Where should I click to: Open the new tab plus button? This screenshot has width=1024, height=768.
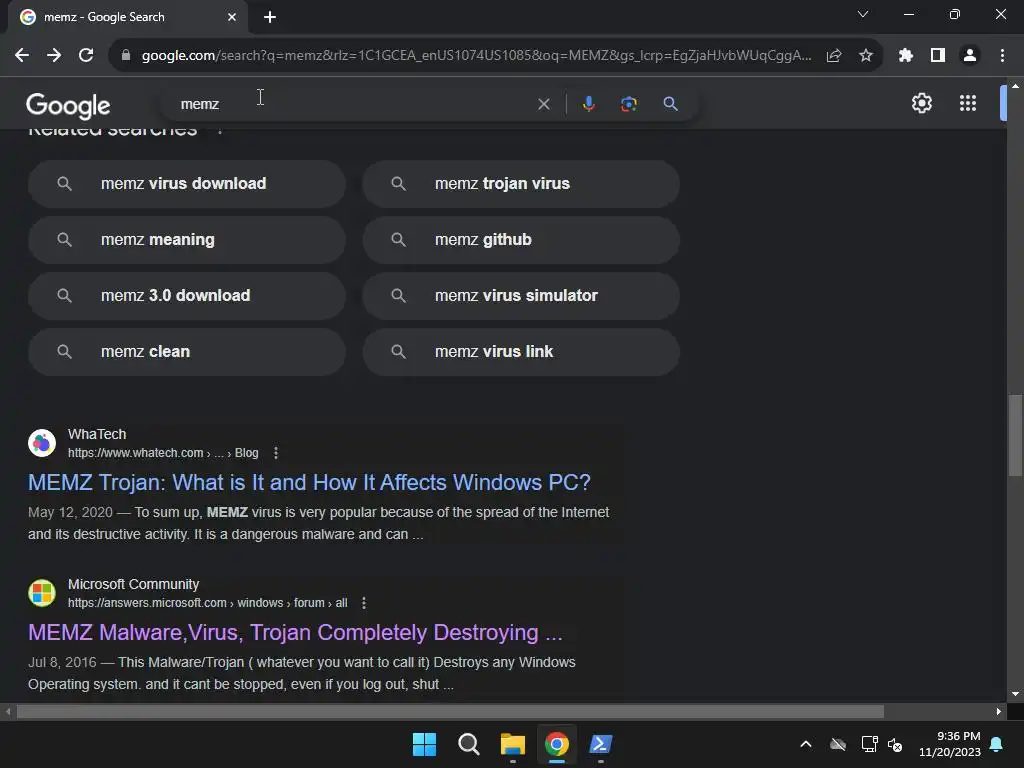(x=270, y=17)
